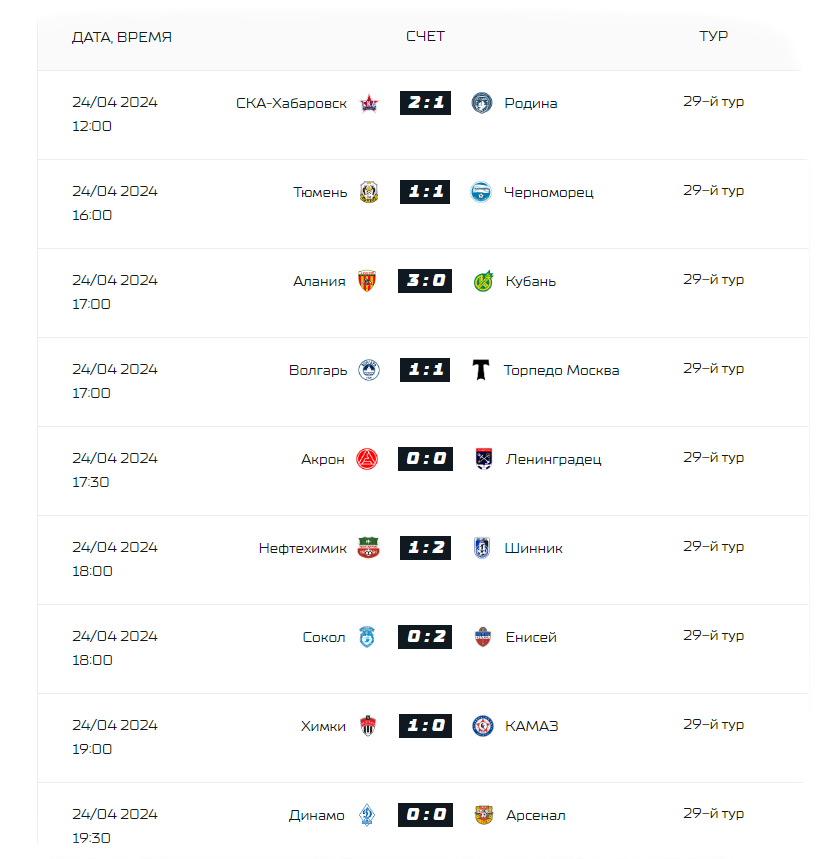Click the Динамо diamond logo

tap(366, 815)
